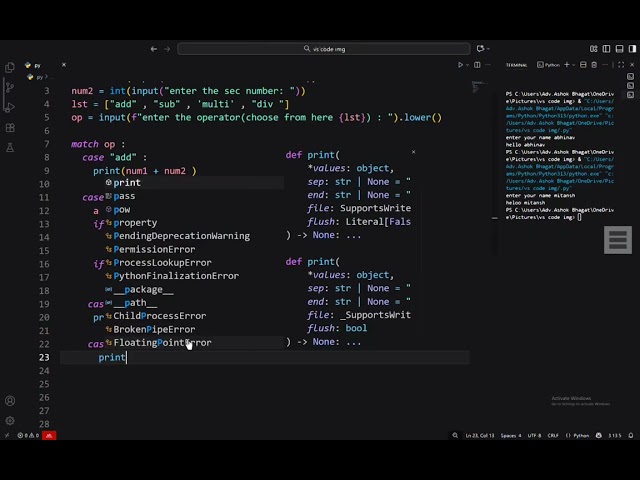Choose the pass suggestion
Viewport: 640px width, 480px height.
(x=194, y=196)
